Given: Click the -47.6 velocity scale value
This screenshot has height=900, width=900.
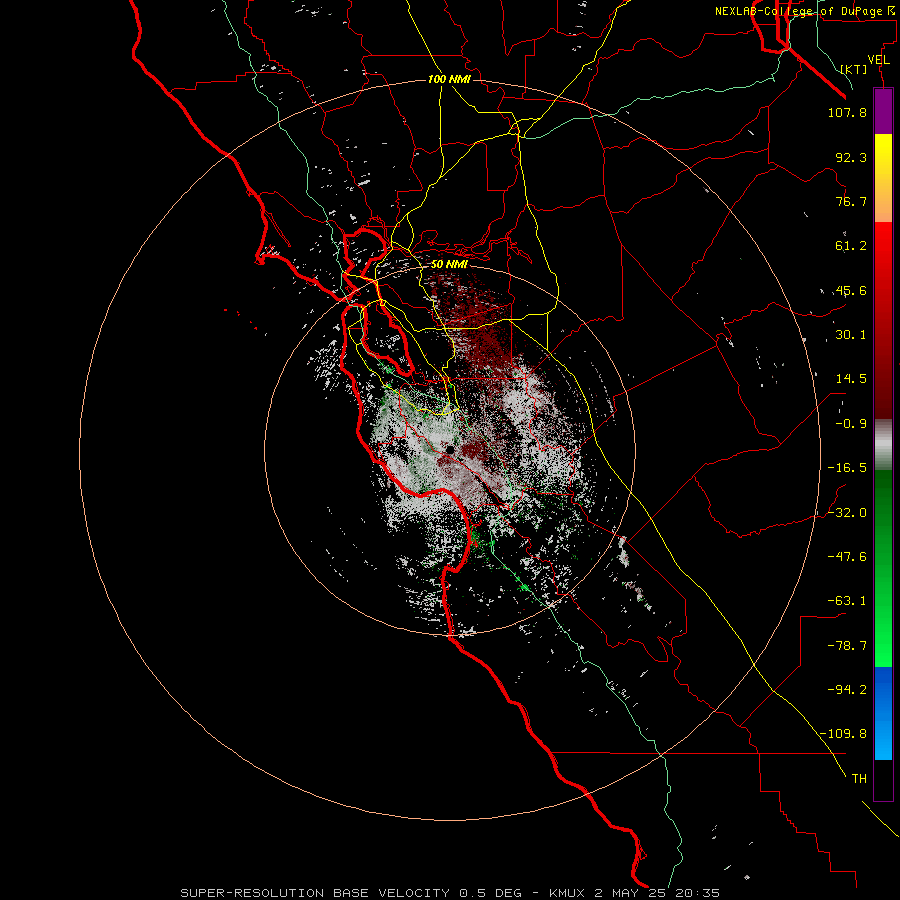Looking at the screenshot, I should [x=847, y=557].
